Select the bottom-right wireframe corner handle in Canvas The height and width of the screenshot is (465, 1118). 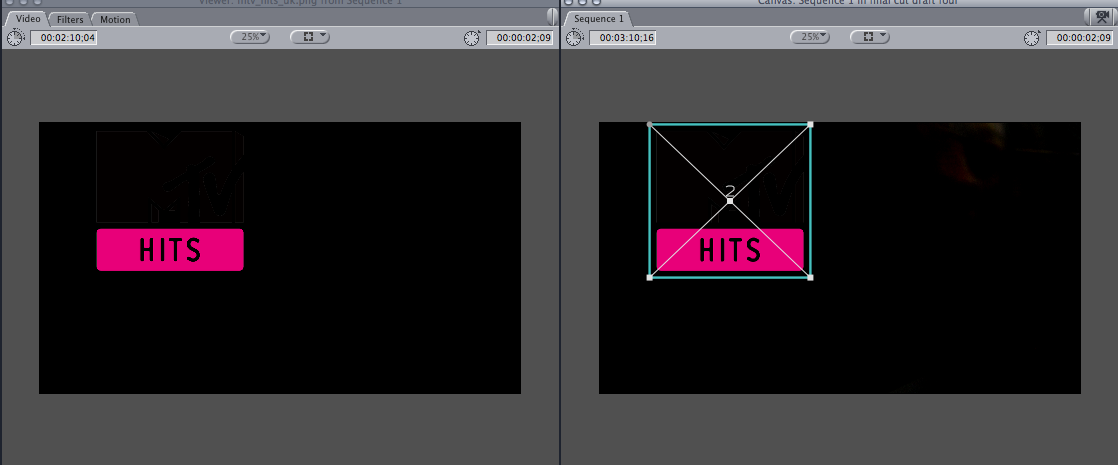click(x=810, y=277)
